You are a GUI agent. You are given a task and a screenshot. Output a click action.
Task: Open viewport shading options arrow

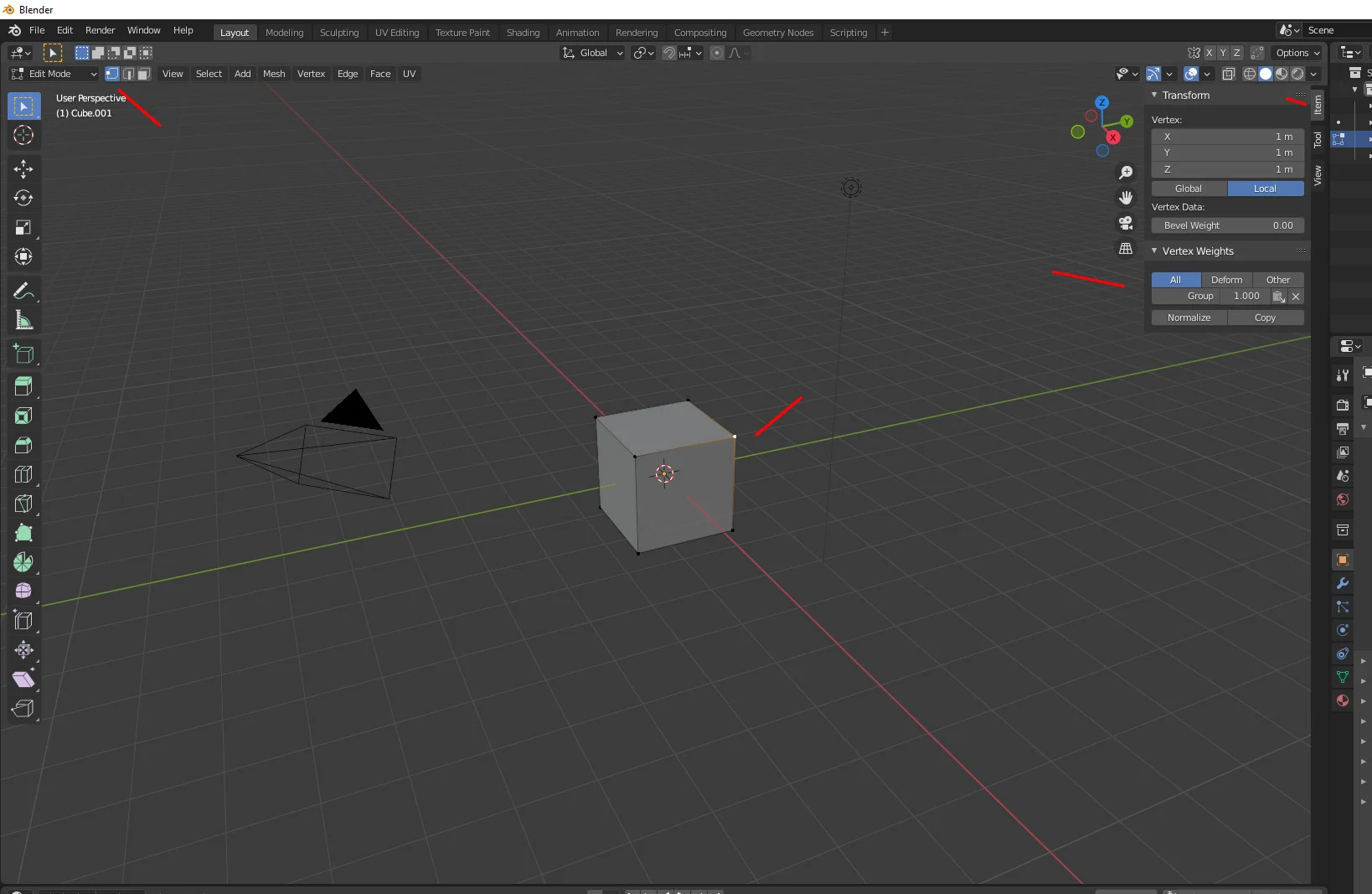point(1314,74)
